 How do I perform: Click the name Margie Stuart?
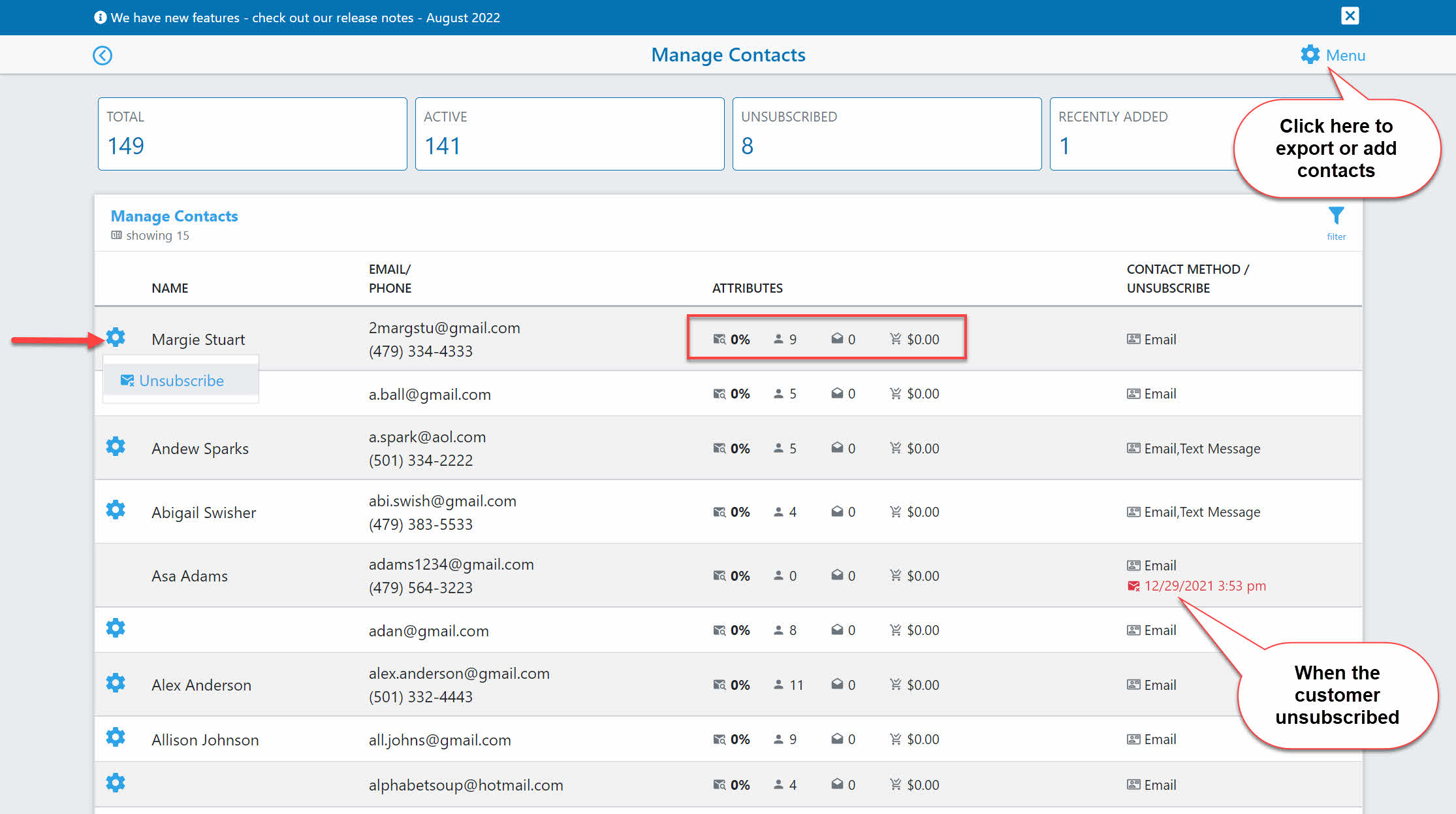[x=198, y=340]
